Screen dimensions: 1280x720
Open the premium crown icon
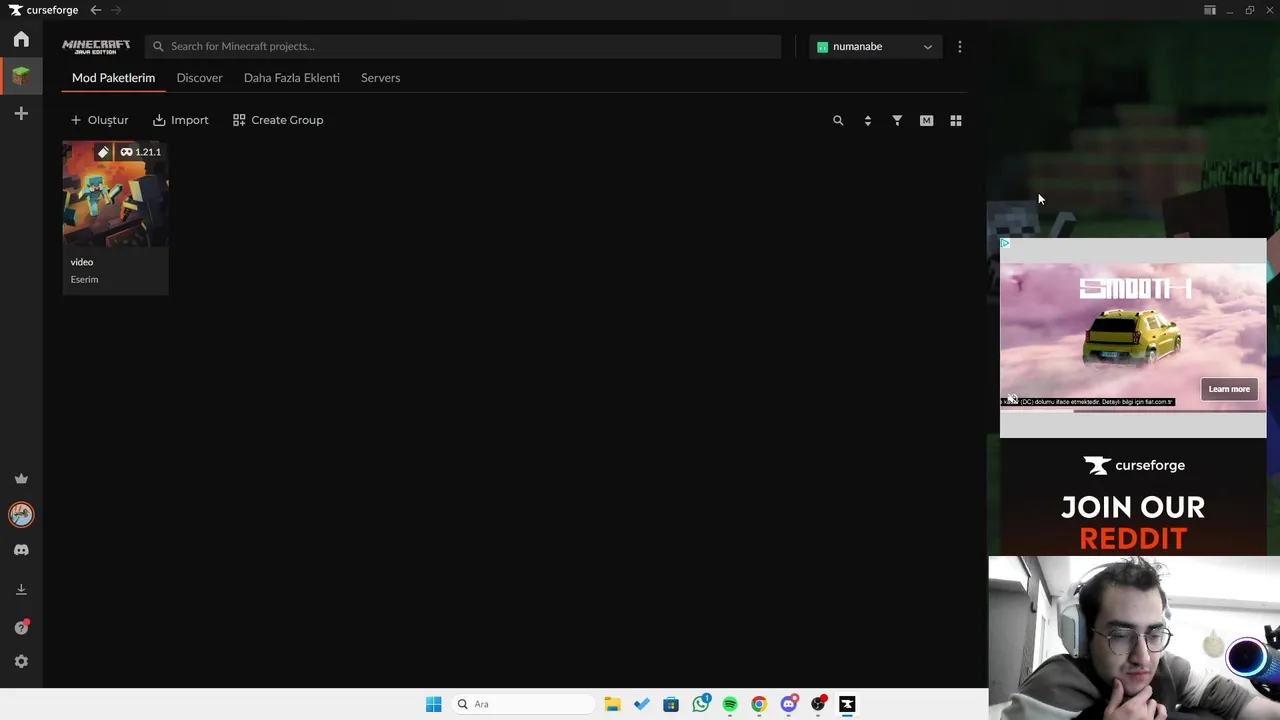tap(21, 479)
